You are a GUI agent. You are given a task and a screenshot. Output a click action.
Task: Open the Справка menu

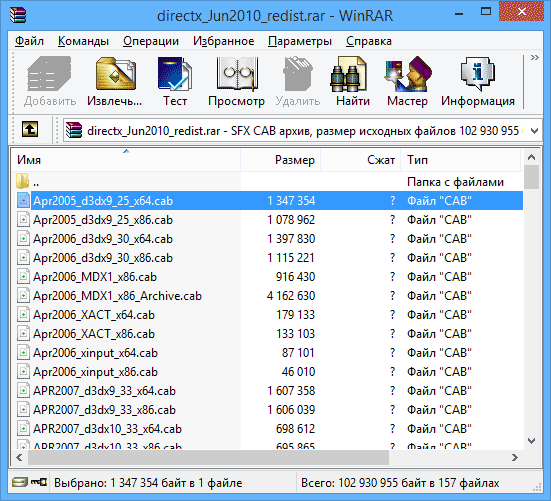(369, 41)
